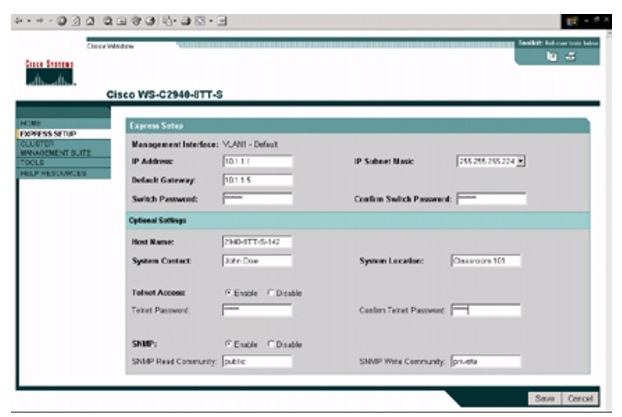This screenshot has height=417, width=622.
Task: Click the Cancel button
Action: pos(580,398)
